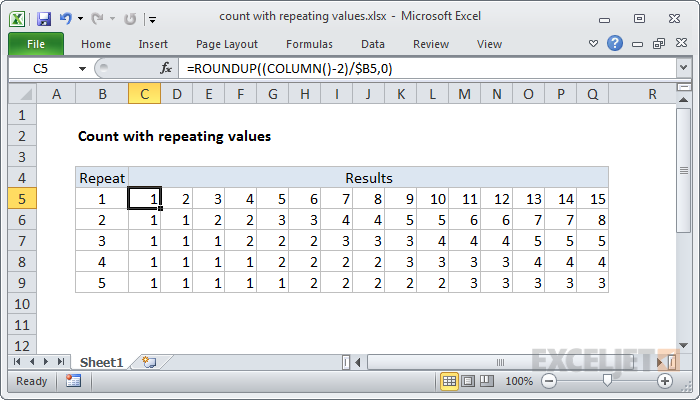Click the formula bar with ROUNDUP formula
The image size is (700, 400).
427,69
